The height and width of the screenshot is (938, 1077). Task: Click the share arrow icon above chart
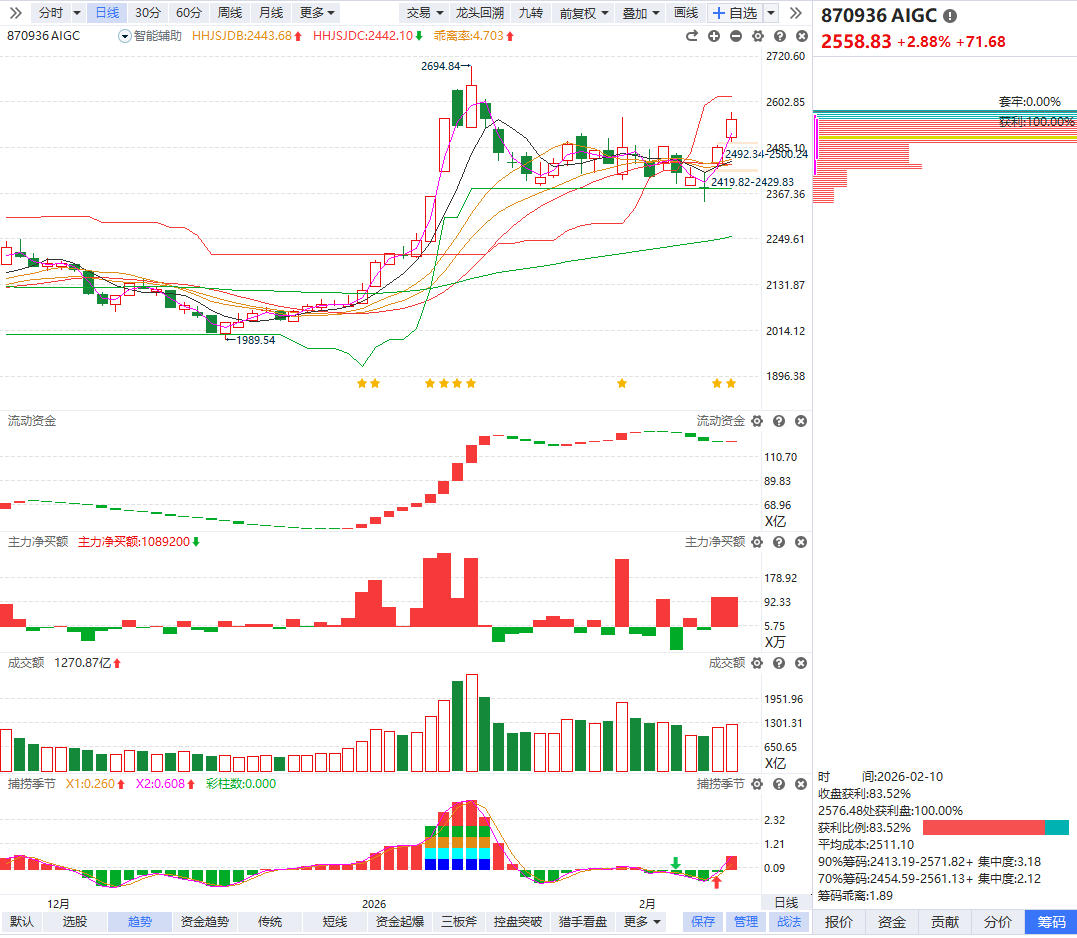click(x=691, y=36)
